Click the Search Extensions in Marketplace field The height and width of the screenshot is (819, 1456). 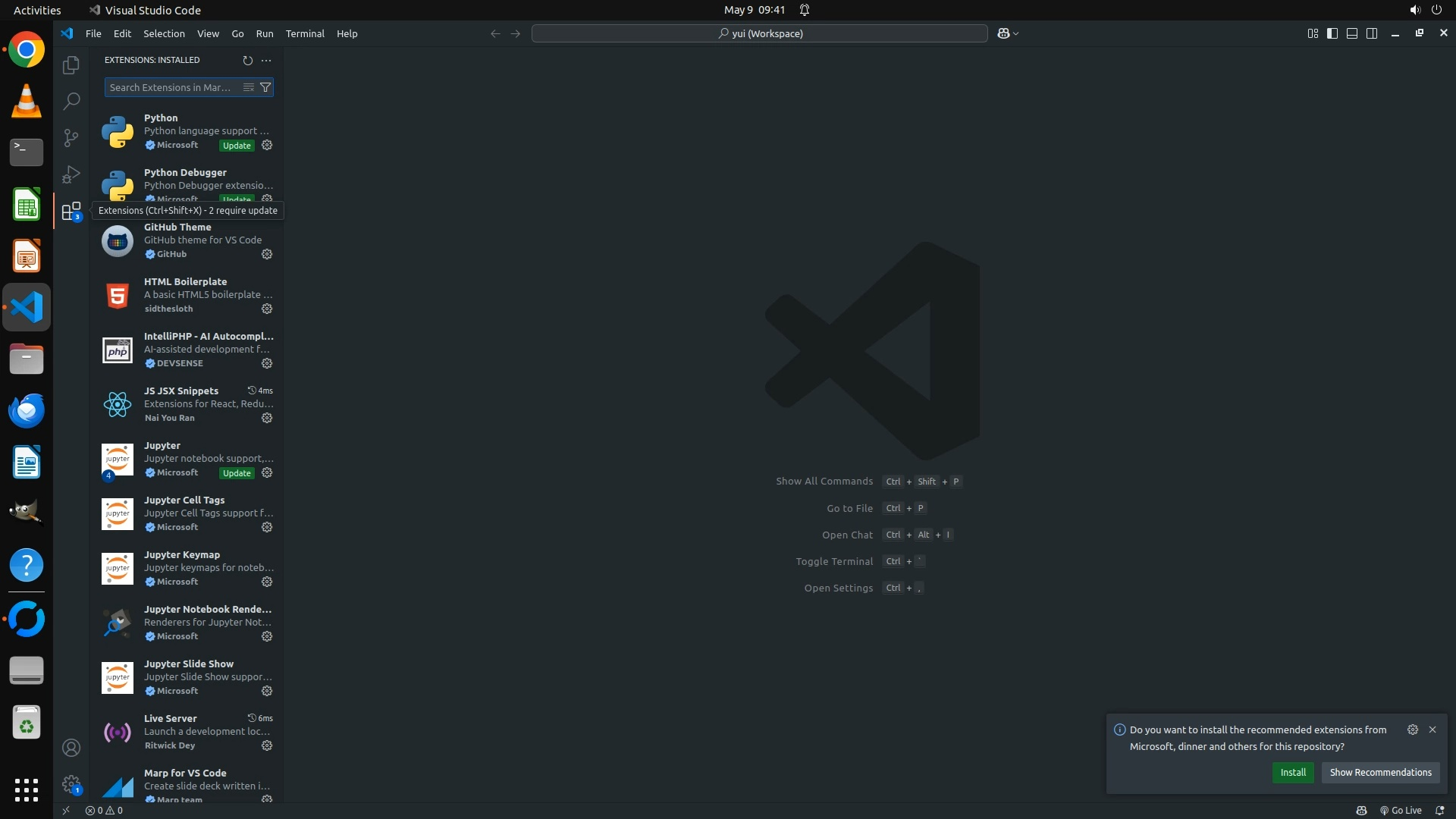pyautogui.click(x=171, y=87)
